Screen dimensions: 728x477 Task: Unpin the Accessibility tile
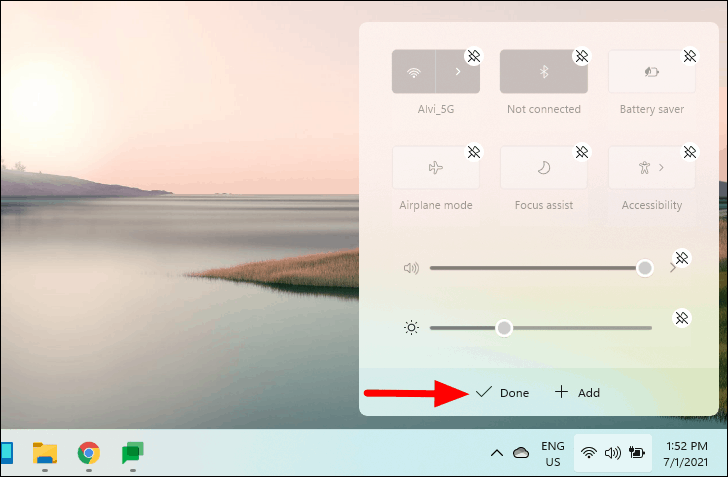(689, 152)
